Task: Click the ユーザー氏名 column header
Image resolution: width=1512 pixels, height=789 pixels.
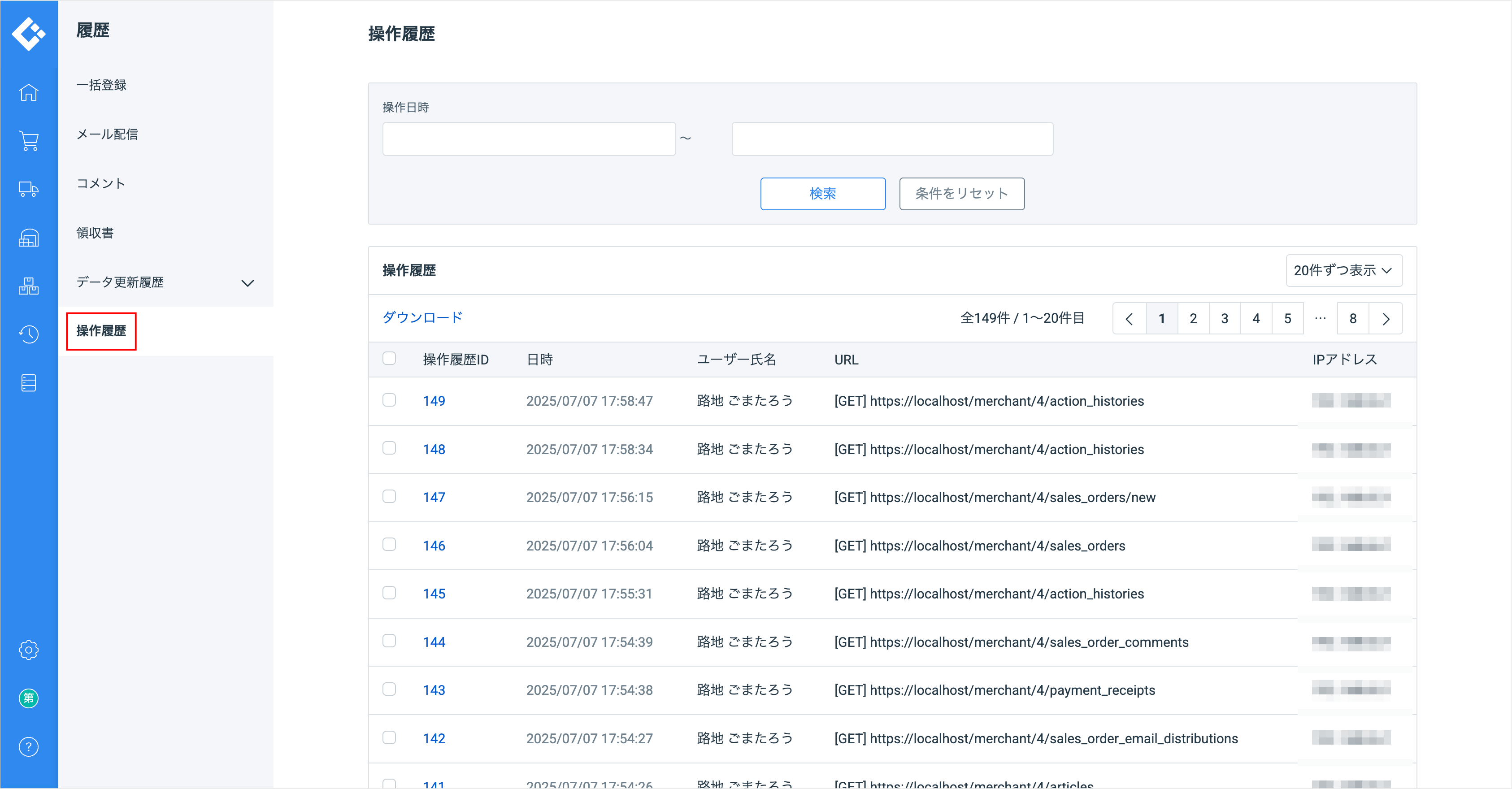Action: 737,360
